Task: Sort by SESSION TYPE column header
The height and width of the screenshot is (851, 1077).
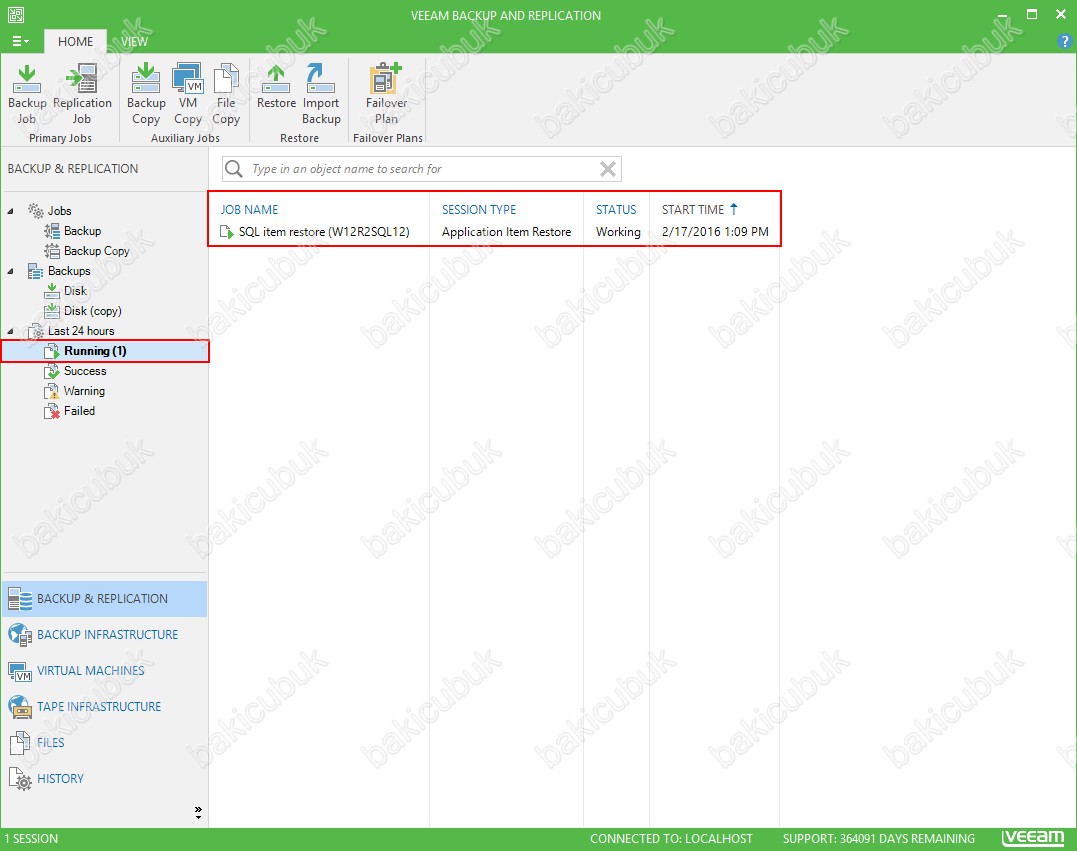Action: point(479,209)
